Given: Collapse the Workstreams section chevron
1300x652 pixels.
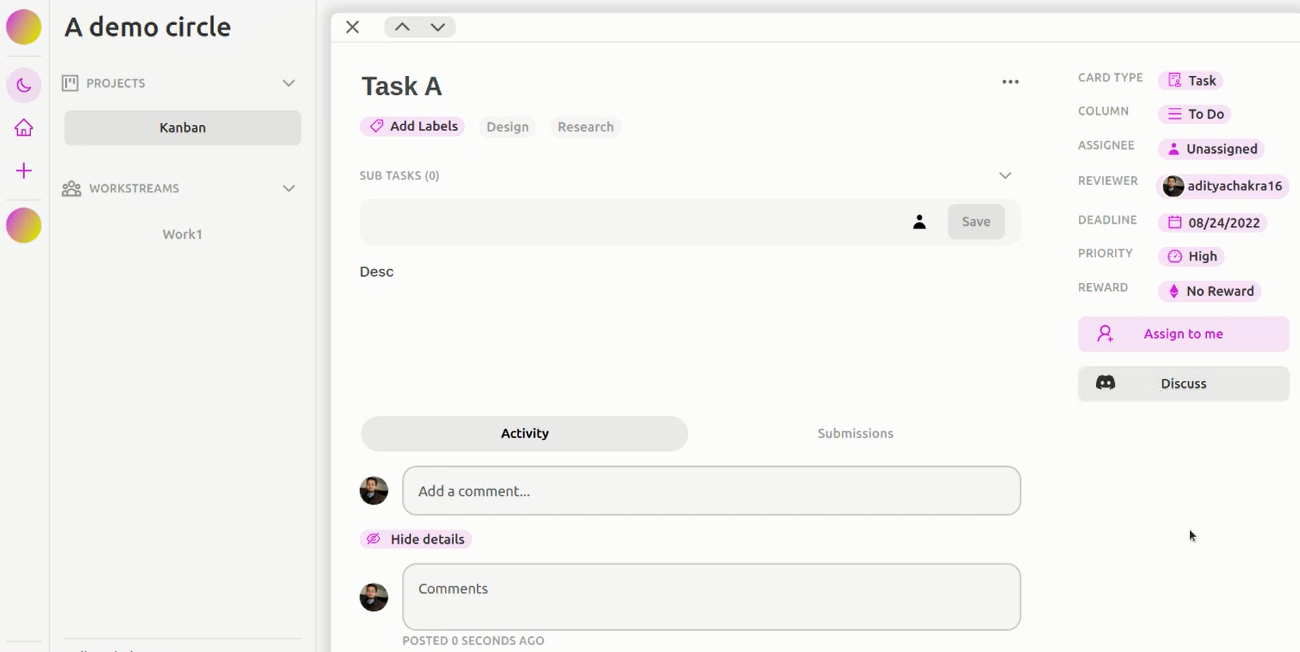Looking at the screenshot, I should [289, 188].
